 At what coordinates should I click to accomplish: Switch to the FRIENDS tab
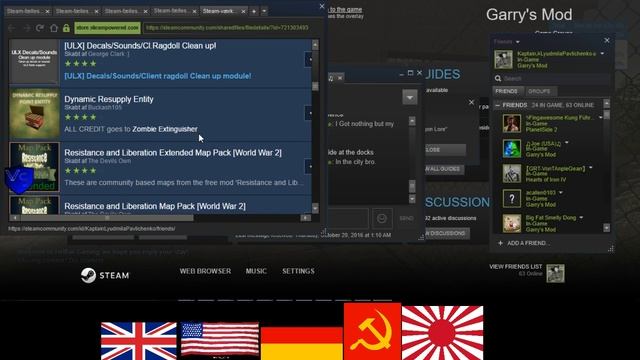(507, 91)
